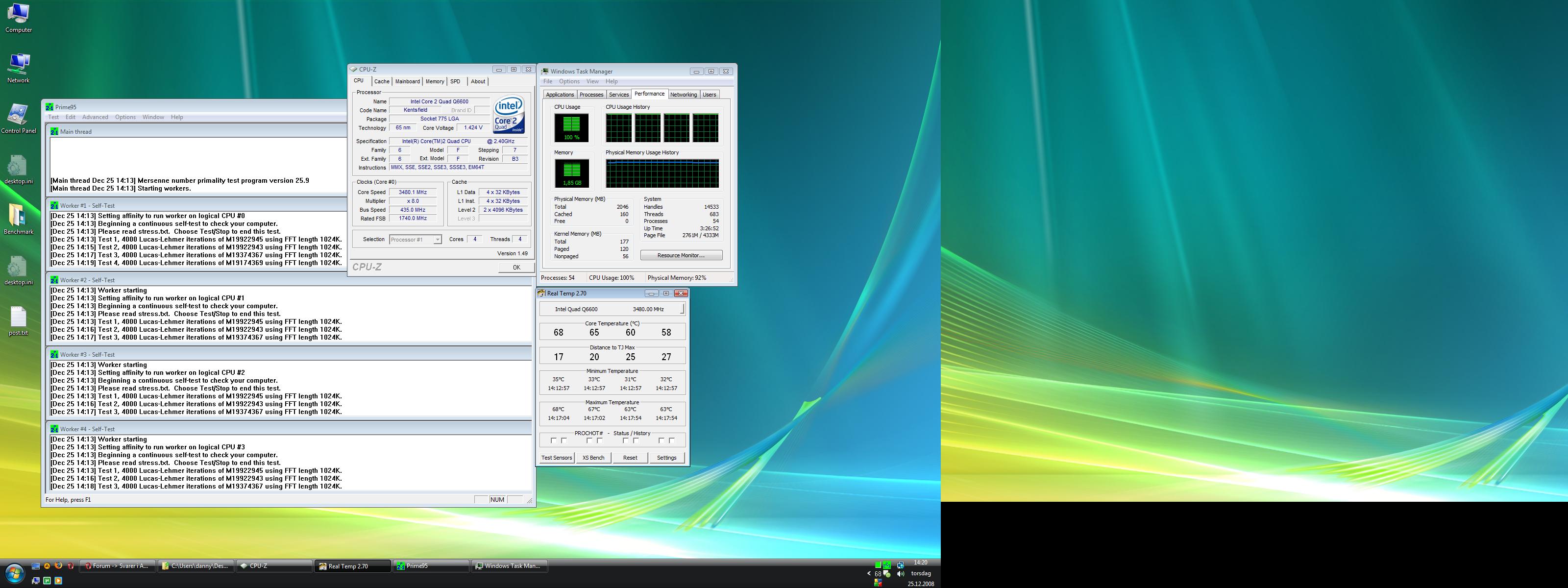Open Task Manager View menu
1568x588 pixels.
(x=592, y=81)
